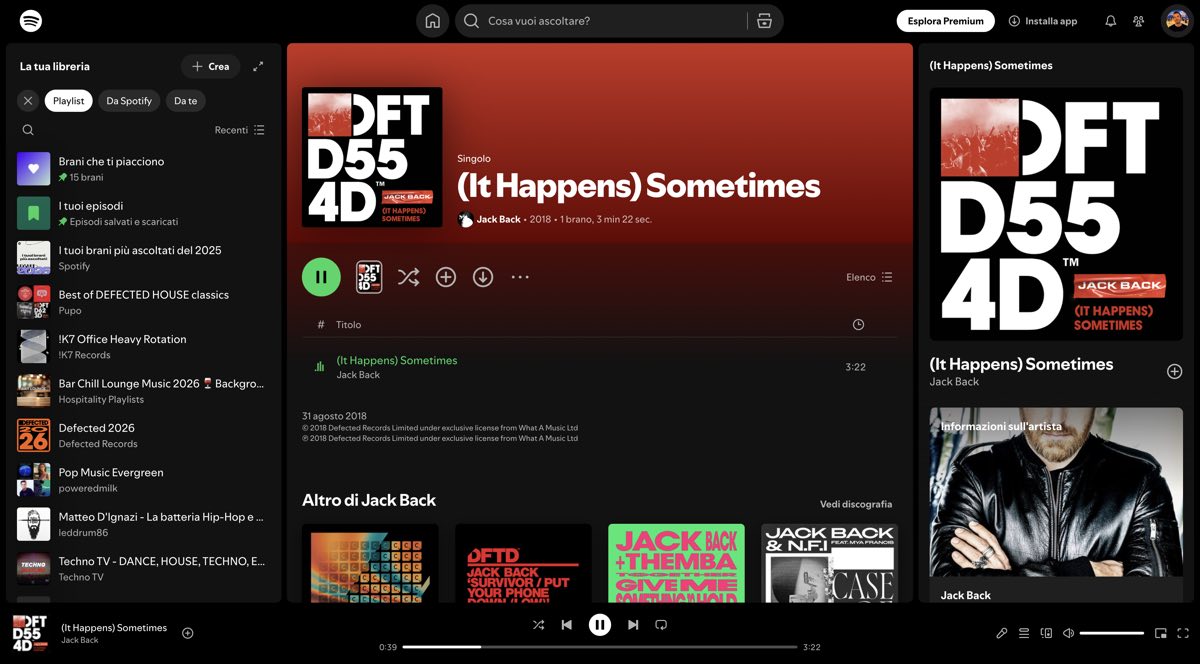This screenshot has height=664, width=1200.
Task: Toggle repeat in the bottom player bar
Action: click(x=661, y=625)
